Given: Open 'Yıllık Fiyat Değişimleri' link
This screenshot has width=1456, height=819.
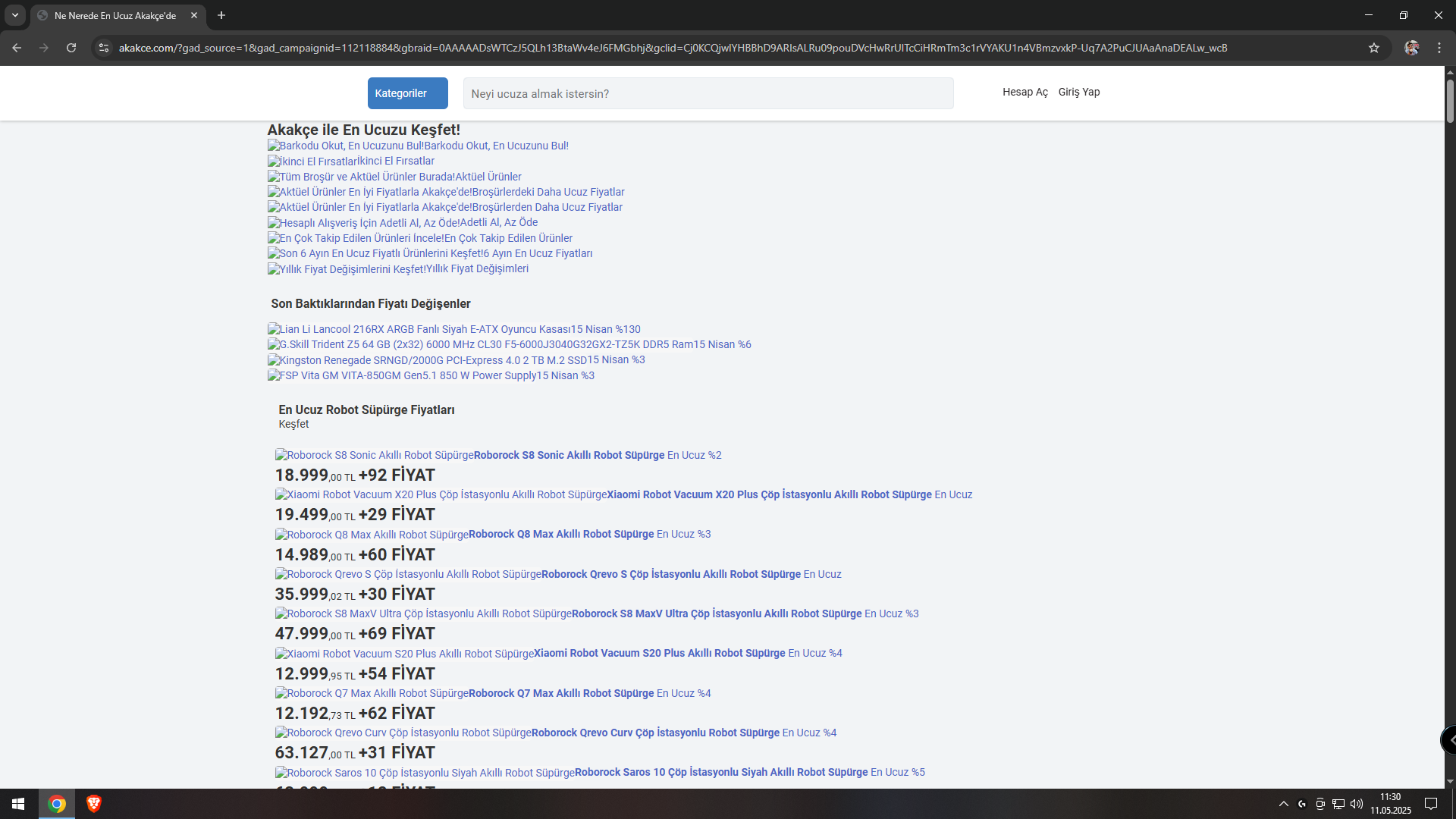Looking at the screenshot, I should click(x=398, y=268).
